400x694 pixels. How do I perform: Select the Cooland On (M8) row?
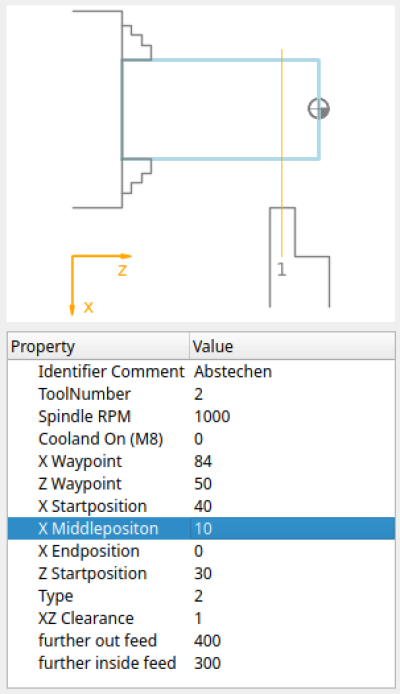tap(201, 439)
